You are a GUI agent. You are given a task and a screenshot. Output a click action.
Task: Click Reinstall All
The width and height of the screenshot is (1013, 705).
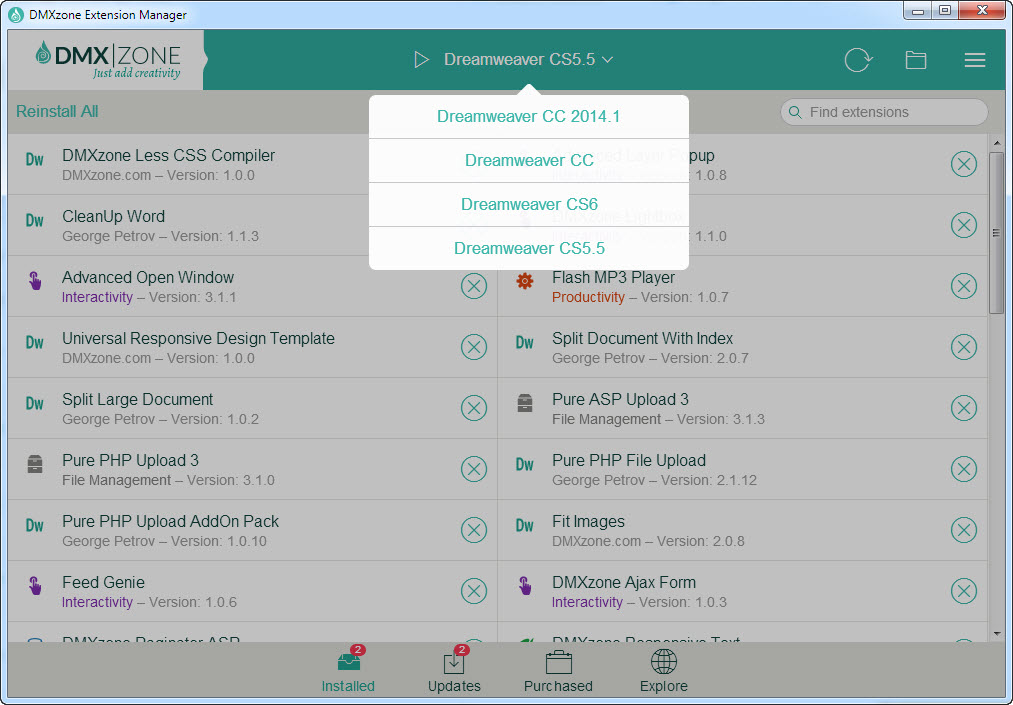point(57,111)
